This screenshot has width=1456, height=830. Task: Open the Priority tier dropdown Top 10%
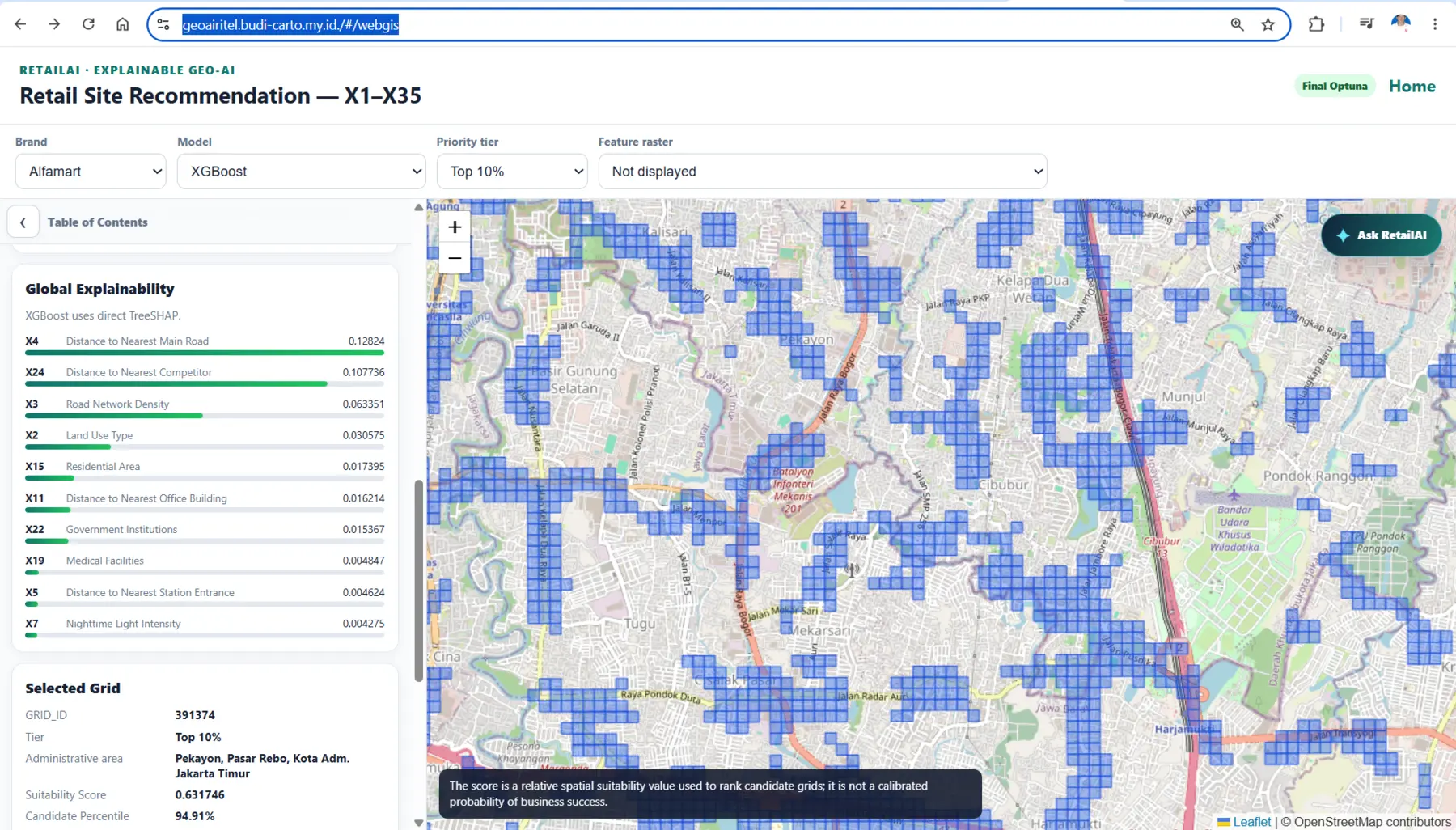point(512,172)
